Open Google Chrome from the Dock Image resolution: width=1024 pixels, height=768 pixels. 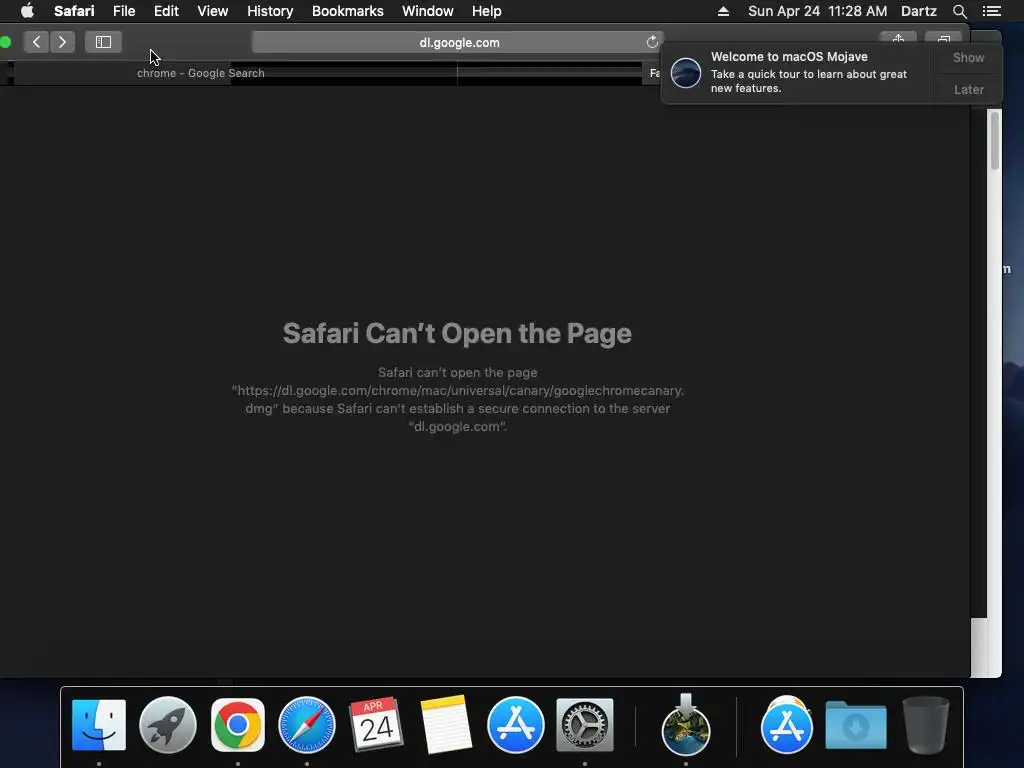point(238,725)
